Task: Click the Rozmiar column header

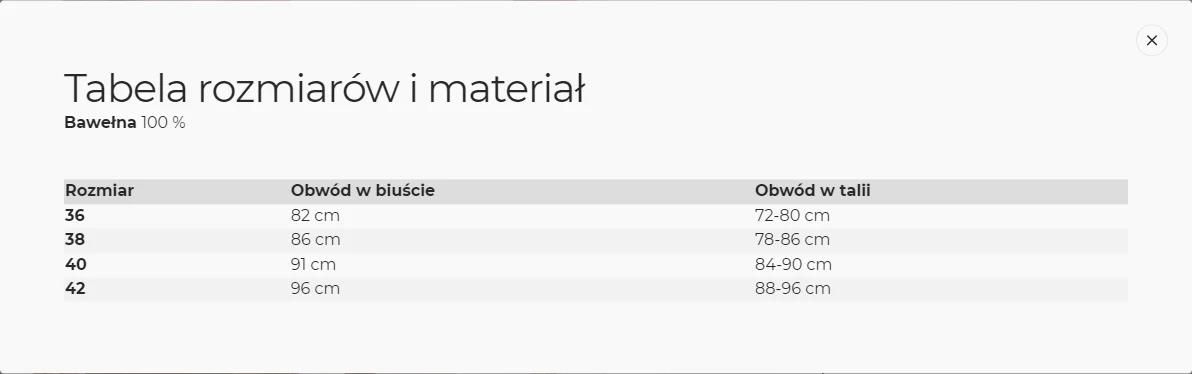Action: click(x=100, y=191)
